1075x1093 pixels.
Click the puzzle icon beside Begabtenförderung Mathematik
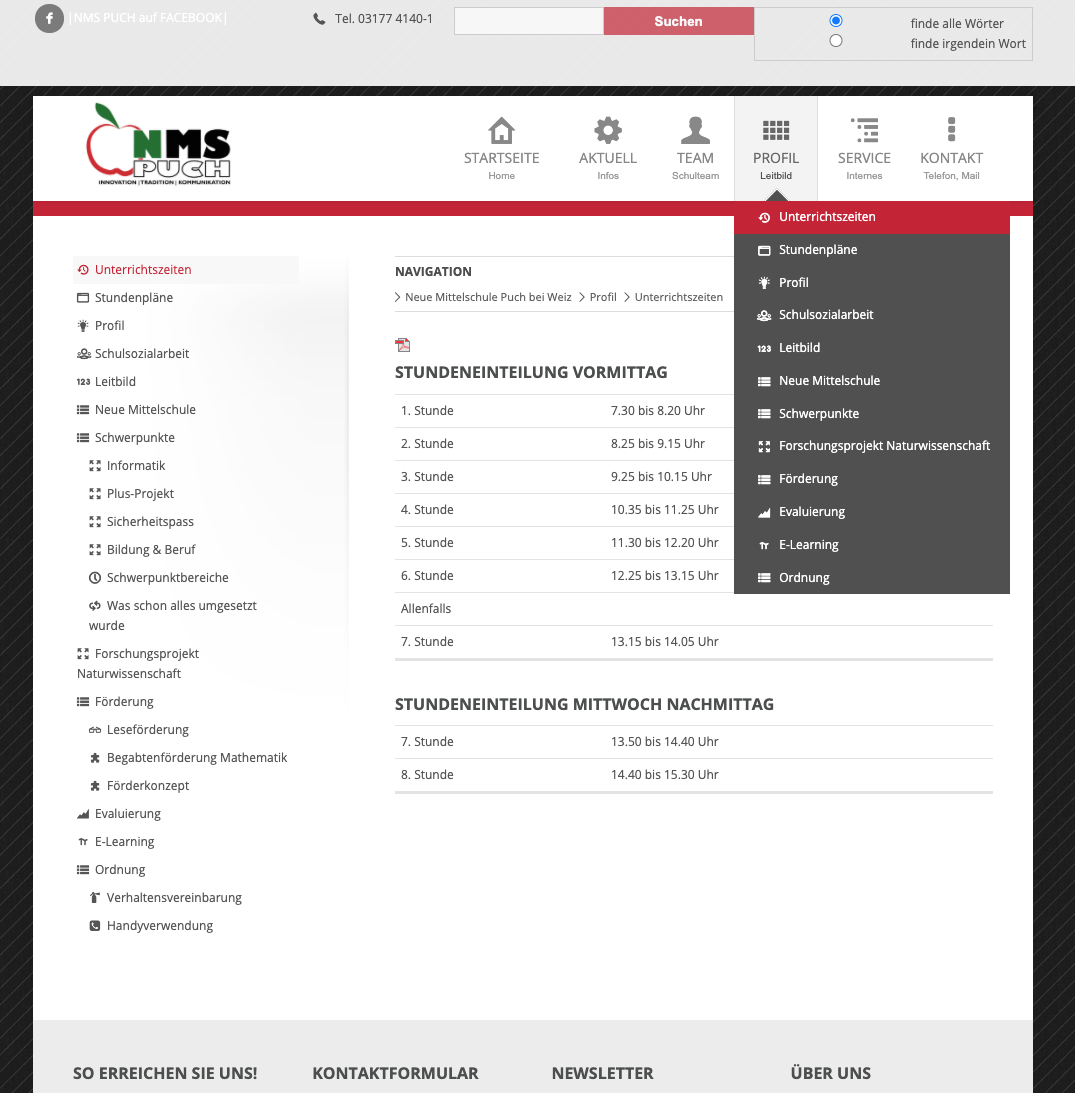[x=95, y=758]
